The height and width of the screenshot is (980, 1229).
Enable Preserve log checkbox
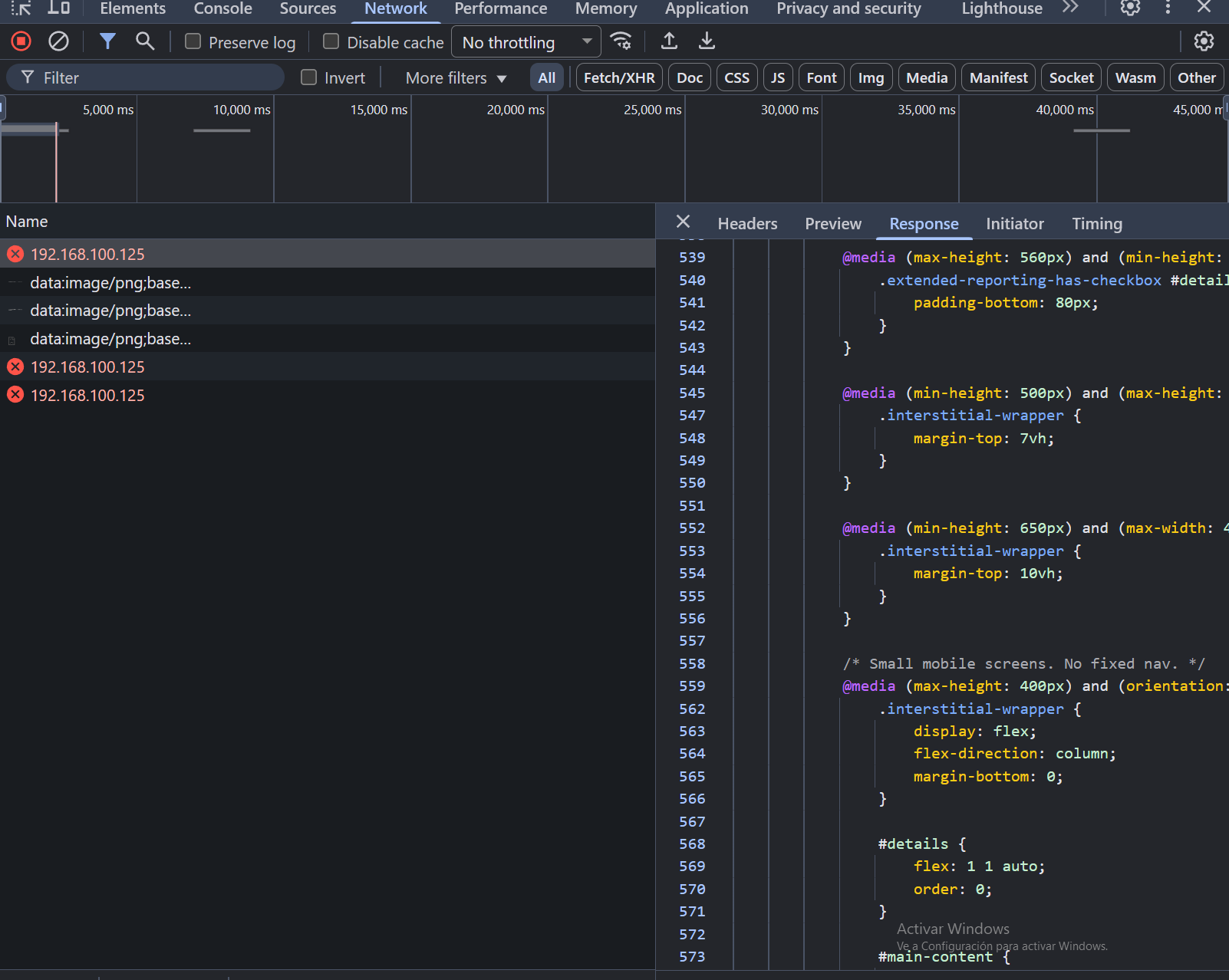[x=193, y=42]
